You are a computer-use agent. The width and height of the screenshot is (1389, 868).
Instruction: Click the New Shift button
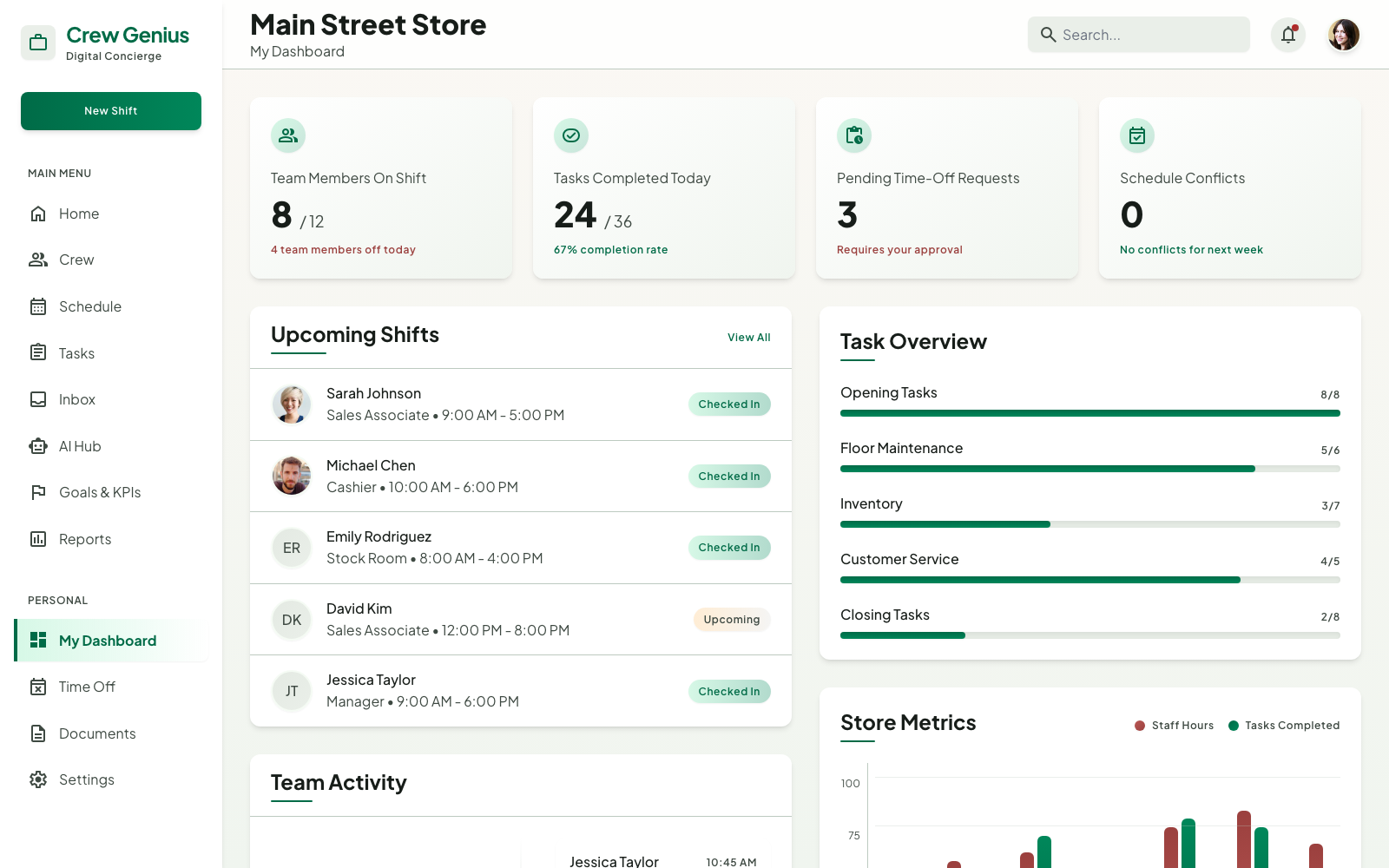(x=111, y=111)
